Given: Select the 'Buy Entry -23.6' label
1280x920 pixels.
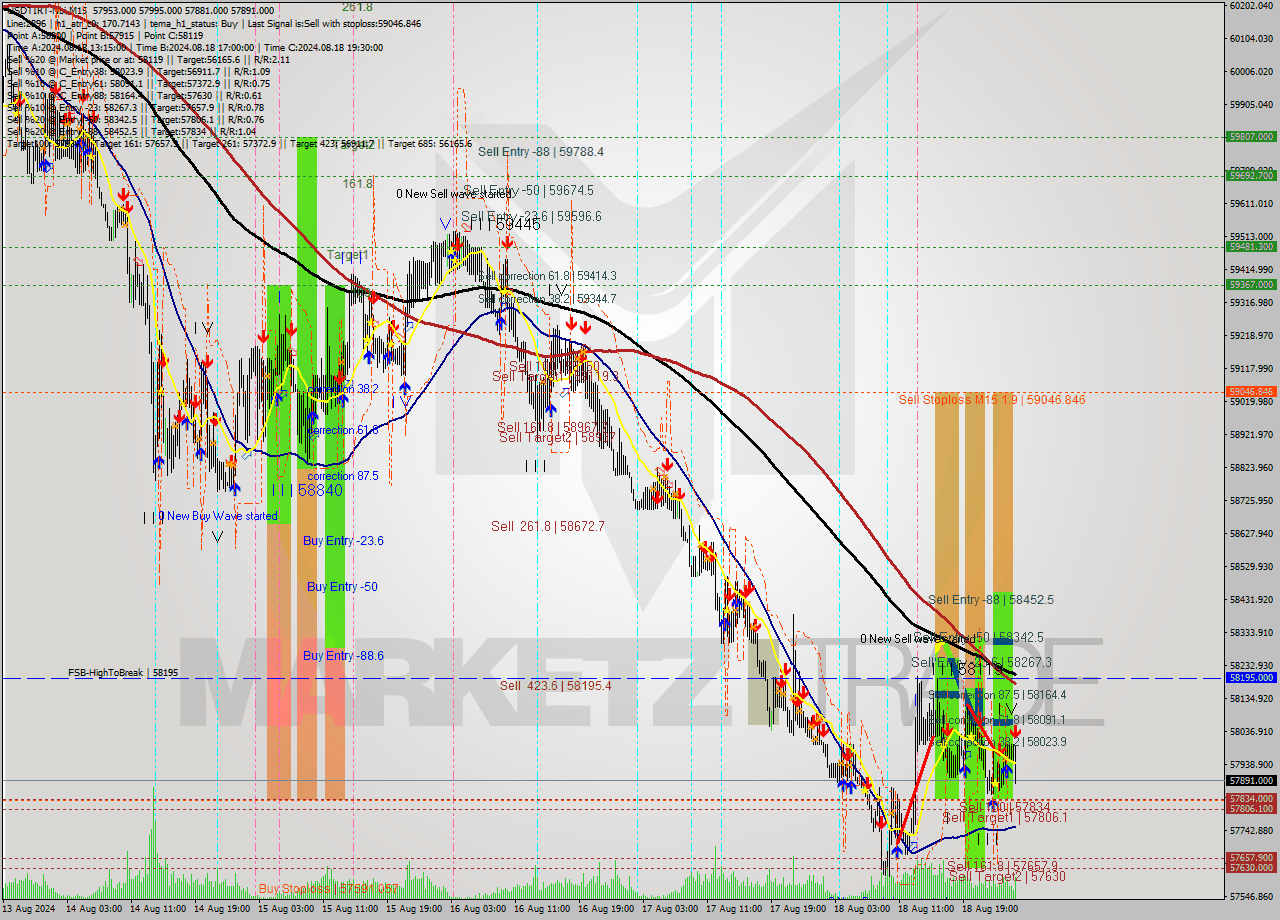Looking at the screenshot, I should [343, 541].
